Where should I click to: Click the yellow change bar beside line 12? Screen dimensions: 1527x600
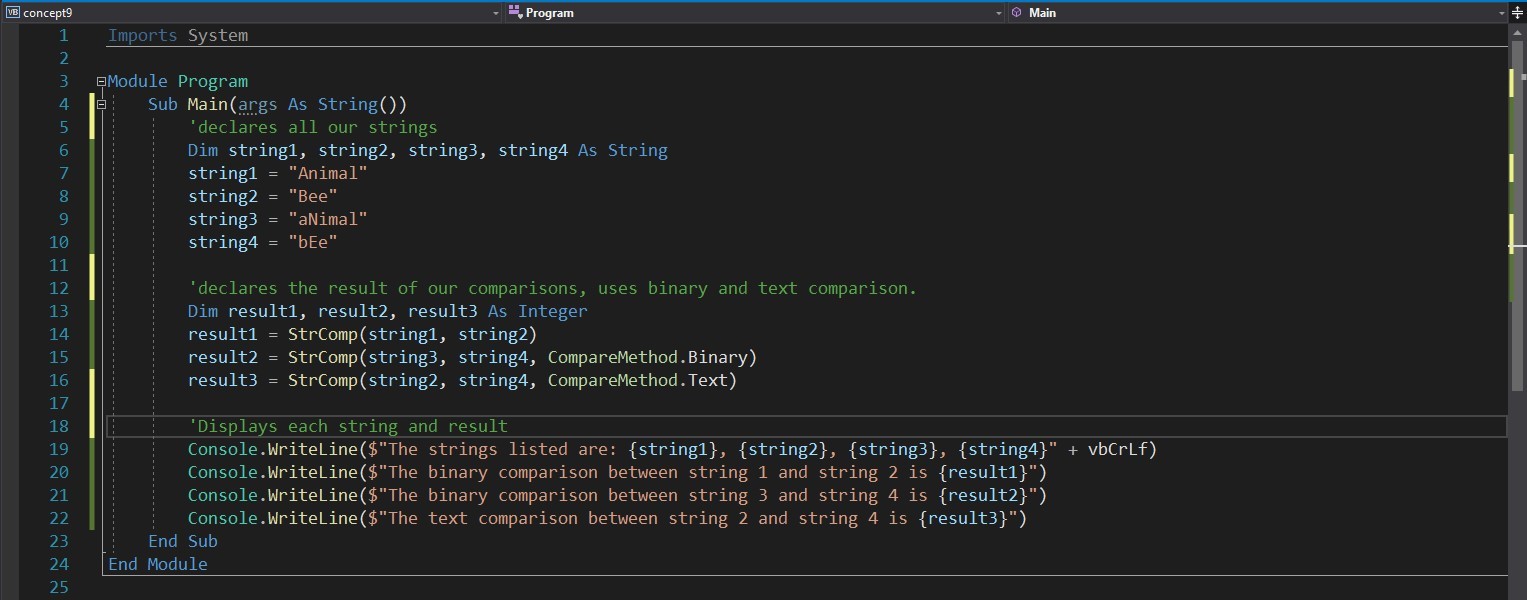(x=92, y=288)
